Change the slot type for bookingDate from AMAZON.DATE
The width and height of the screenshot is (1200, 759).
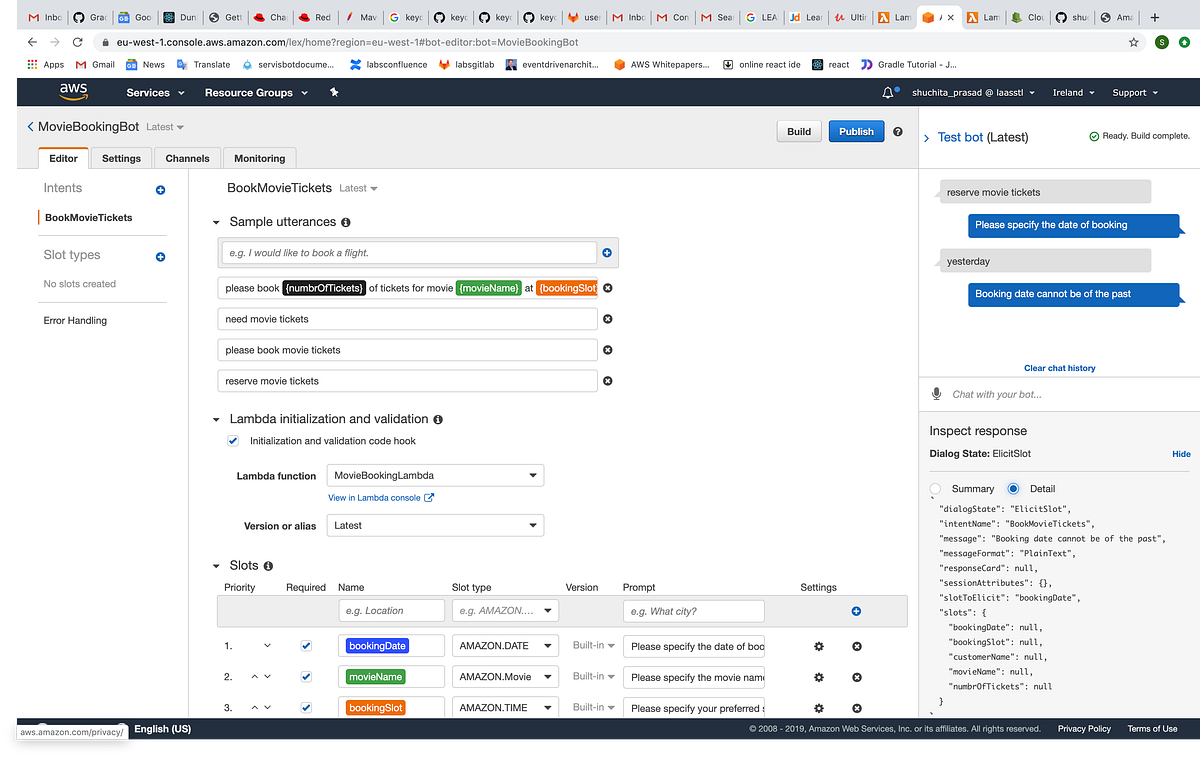tap(505, 645)
